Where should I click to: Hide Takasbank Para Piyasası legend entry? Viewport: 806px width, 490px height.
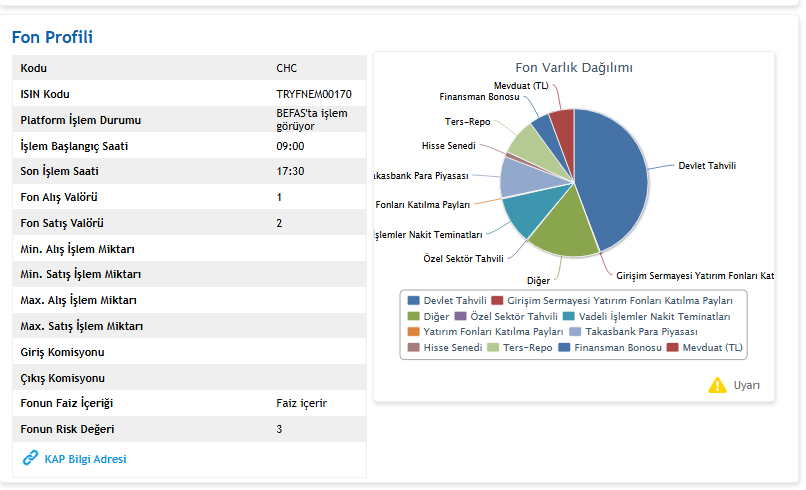pos(640,331)
